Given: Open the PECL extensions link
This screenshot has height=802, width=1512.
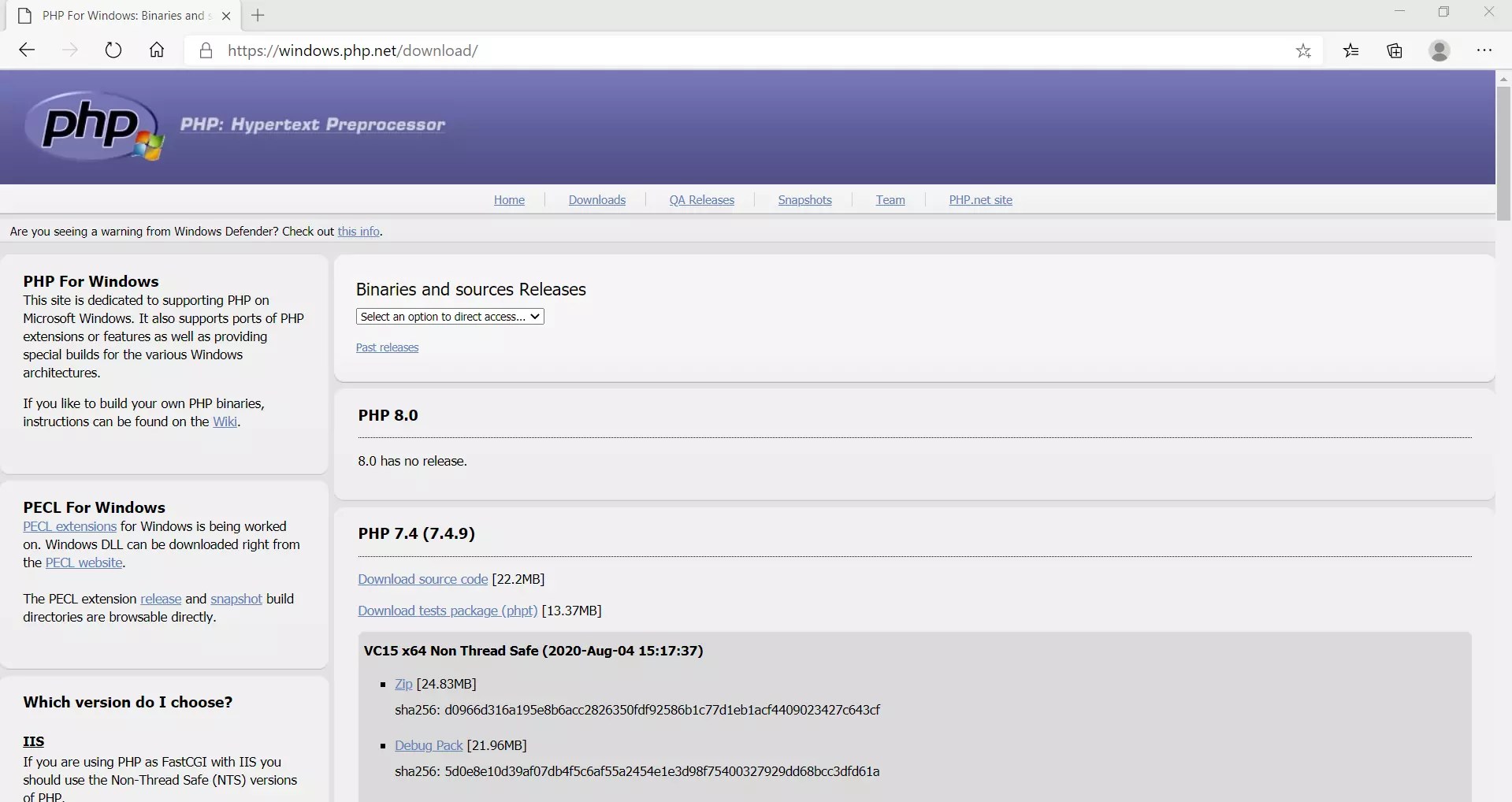Looking at the screenshot, I should point(69,526).
